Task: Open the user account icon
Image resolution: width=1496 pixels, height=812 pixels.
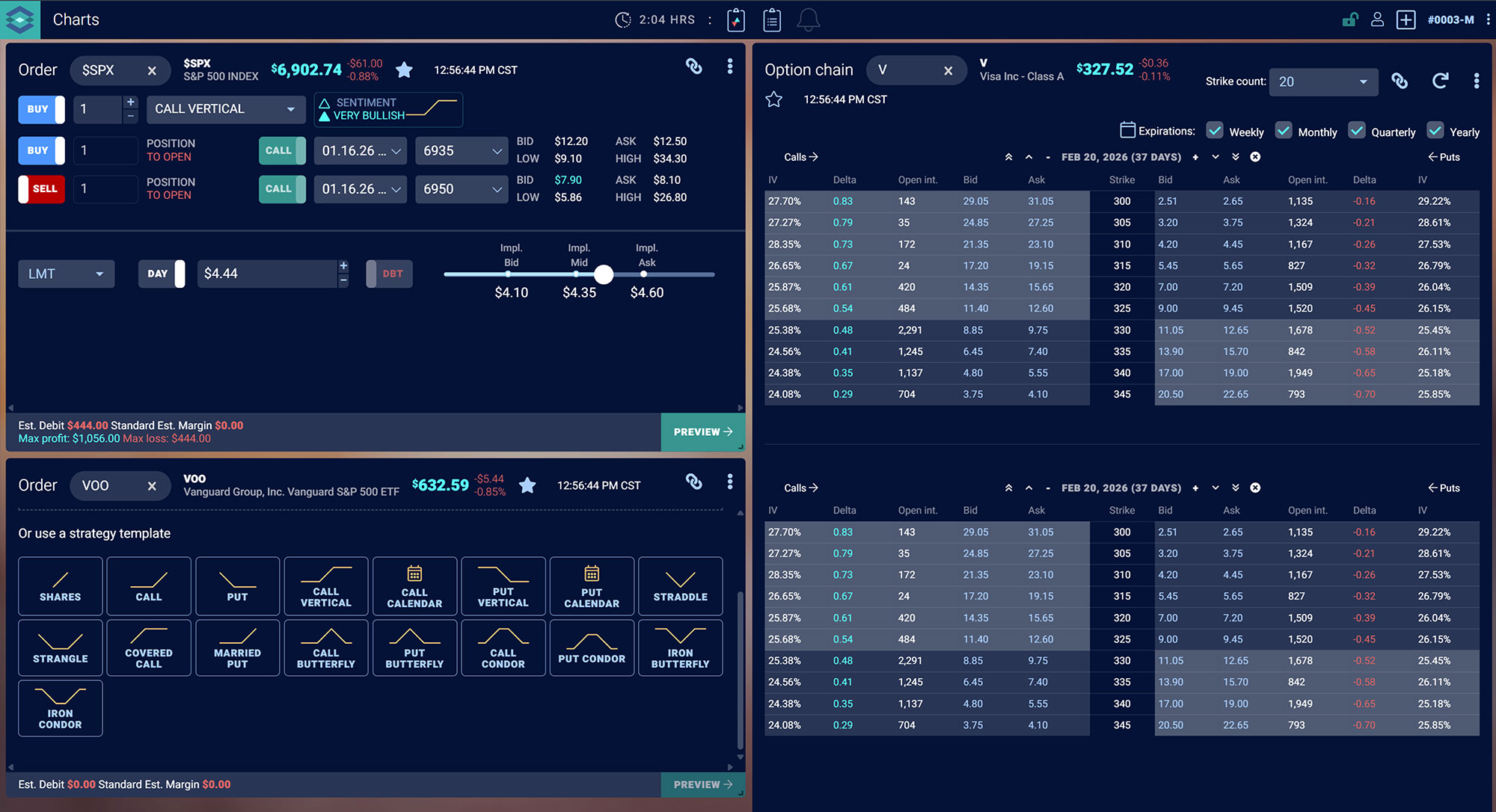Action: 1377,20
